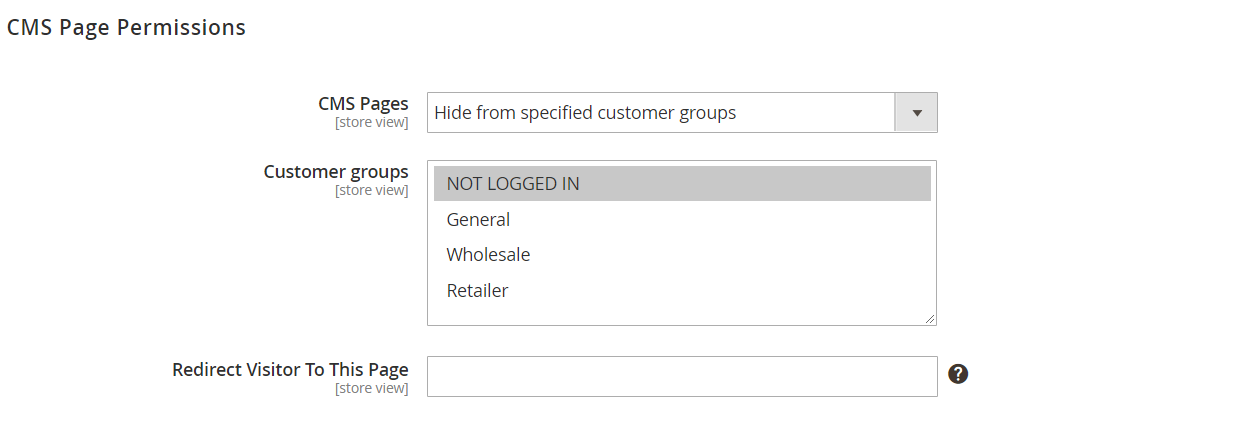Focus the Redirect Visitor To This Page field
Viewport: 1237px width, 429px height.
click(x=682, y=376)
